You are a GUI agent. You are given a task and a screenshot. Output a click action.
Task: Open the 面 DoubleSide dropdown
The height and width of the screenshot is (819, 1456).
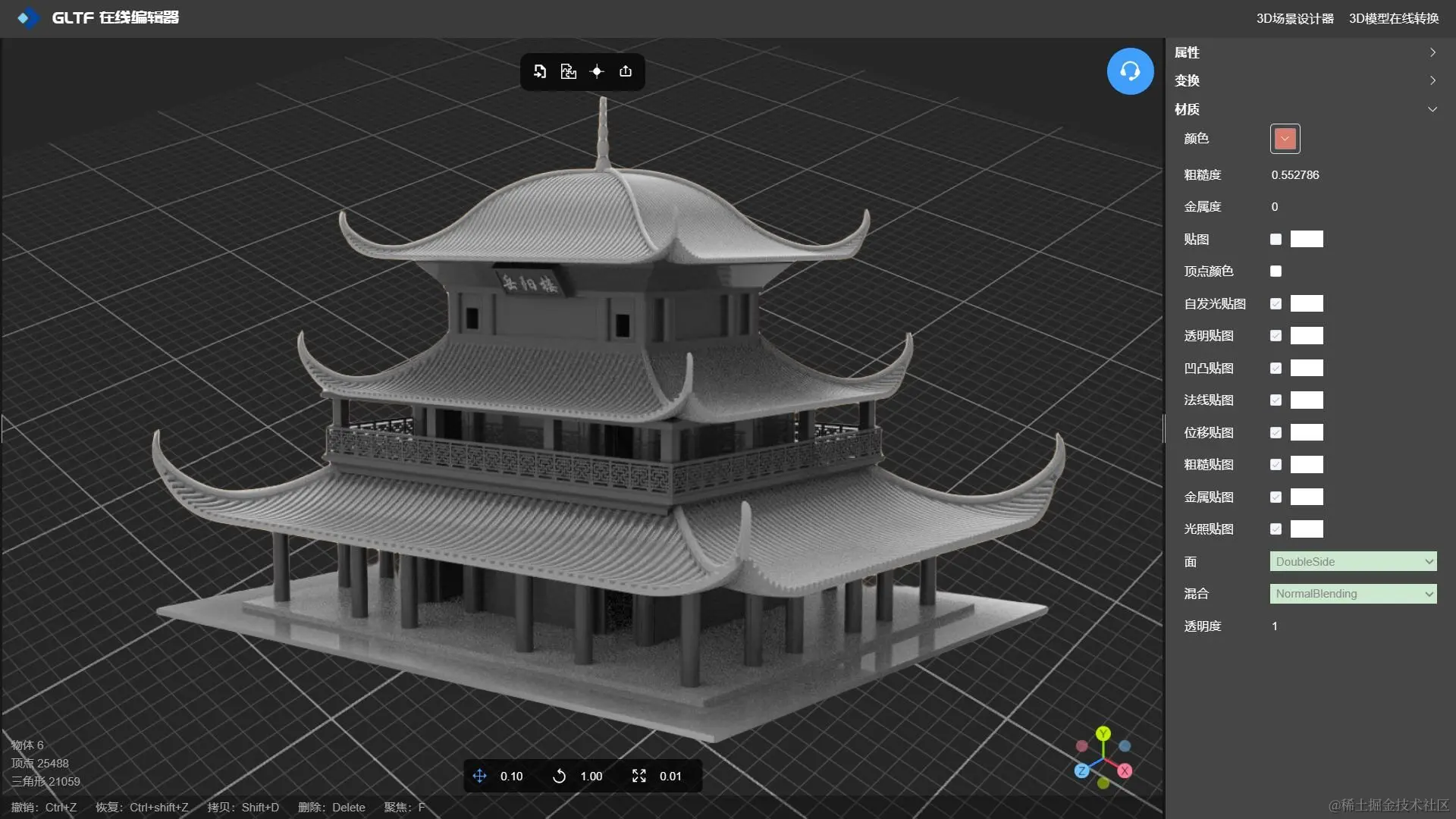click(x=1353, y=562)
